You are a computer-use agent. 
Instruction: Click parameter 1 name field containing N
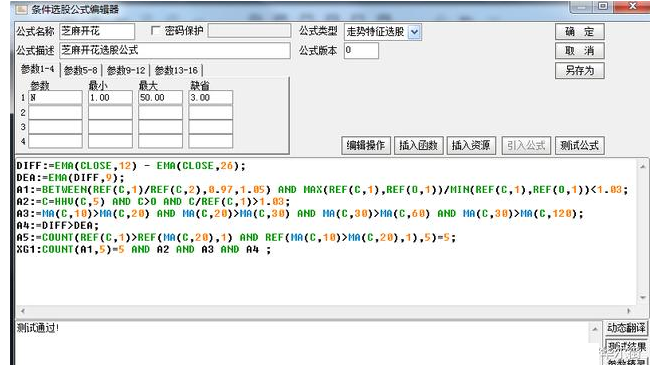click(x=55, y=98)
